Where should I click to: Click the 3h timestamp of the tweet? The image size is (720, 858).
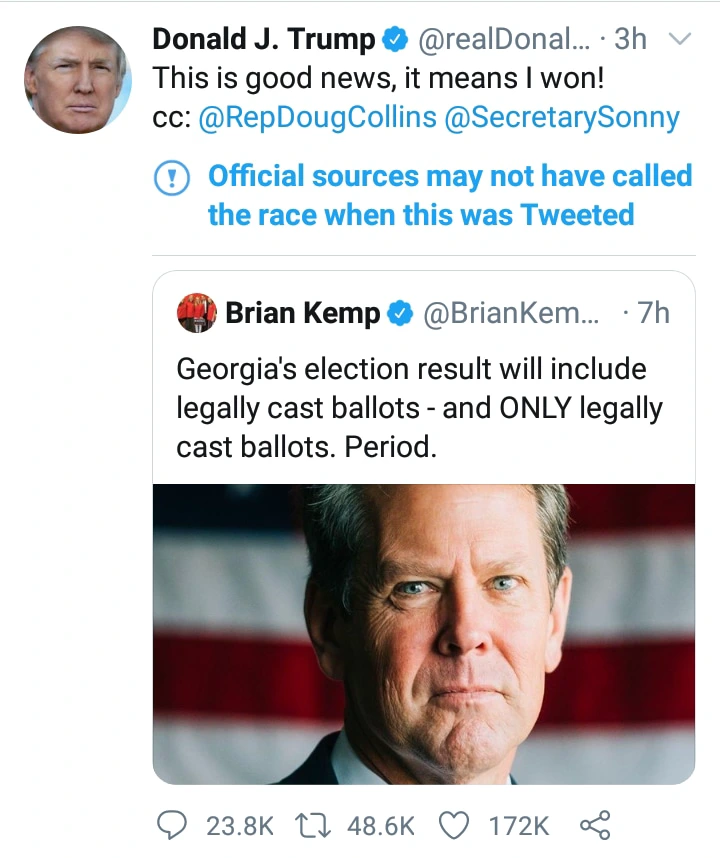coord(631,39)
